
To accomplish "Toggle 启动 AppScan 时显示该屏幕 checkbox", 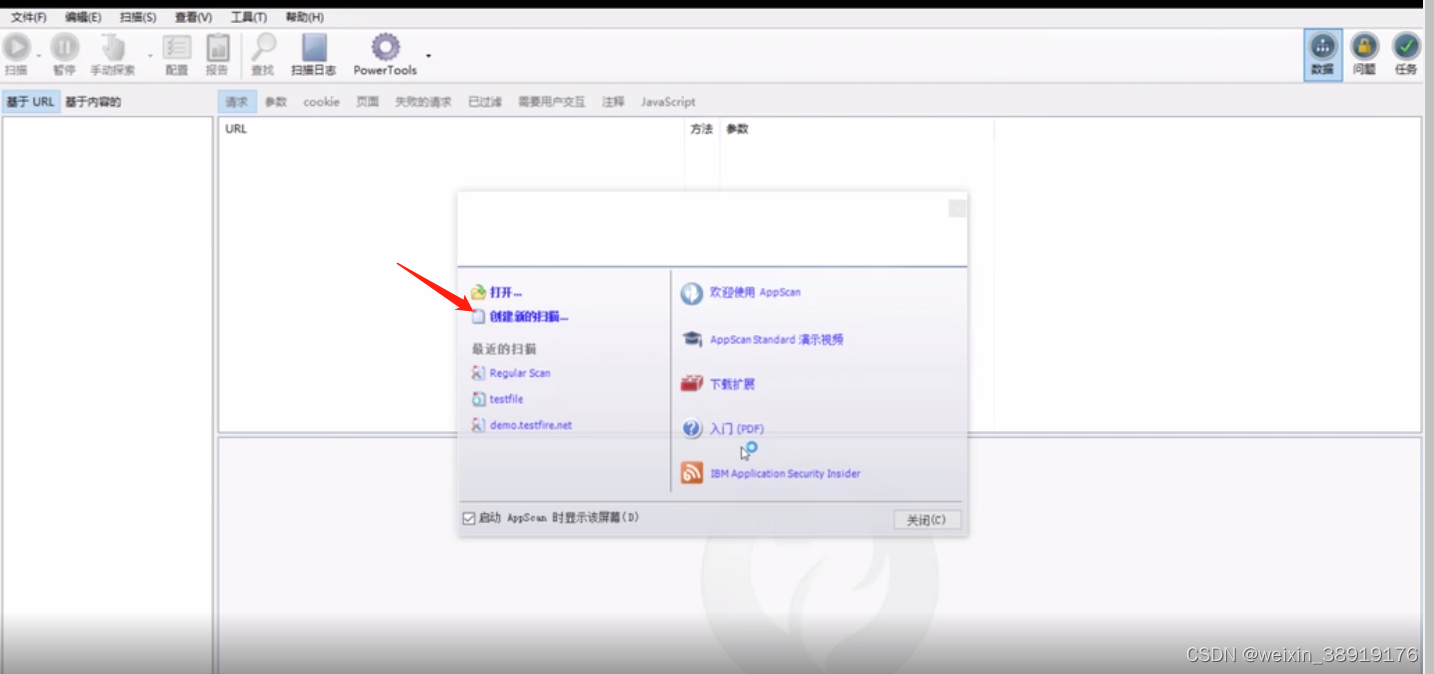I will 469,518.
